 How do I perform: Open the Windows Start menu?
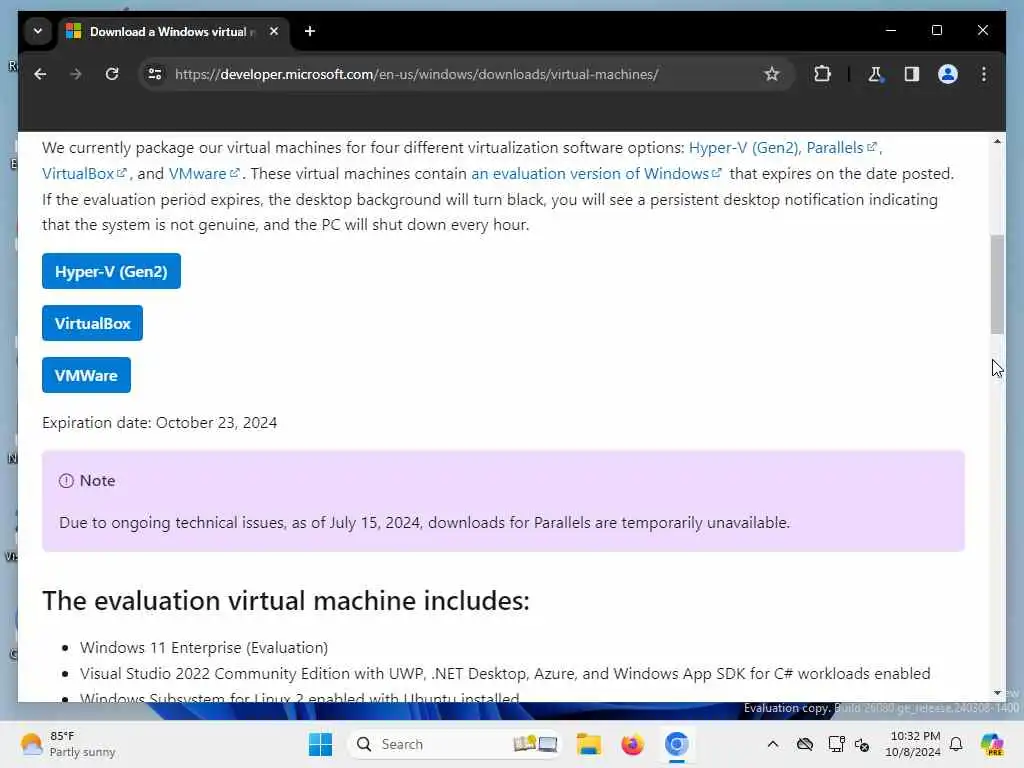(x=320, y=744)
